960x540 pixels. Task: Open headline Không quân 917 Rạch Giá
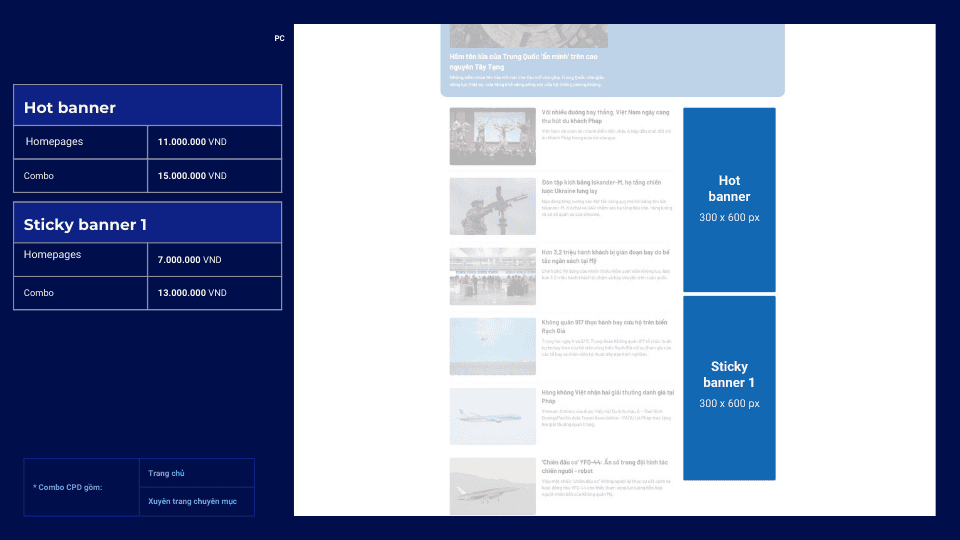604,327
